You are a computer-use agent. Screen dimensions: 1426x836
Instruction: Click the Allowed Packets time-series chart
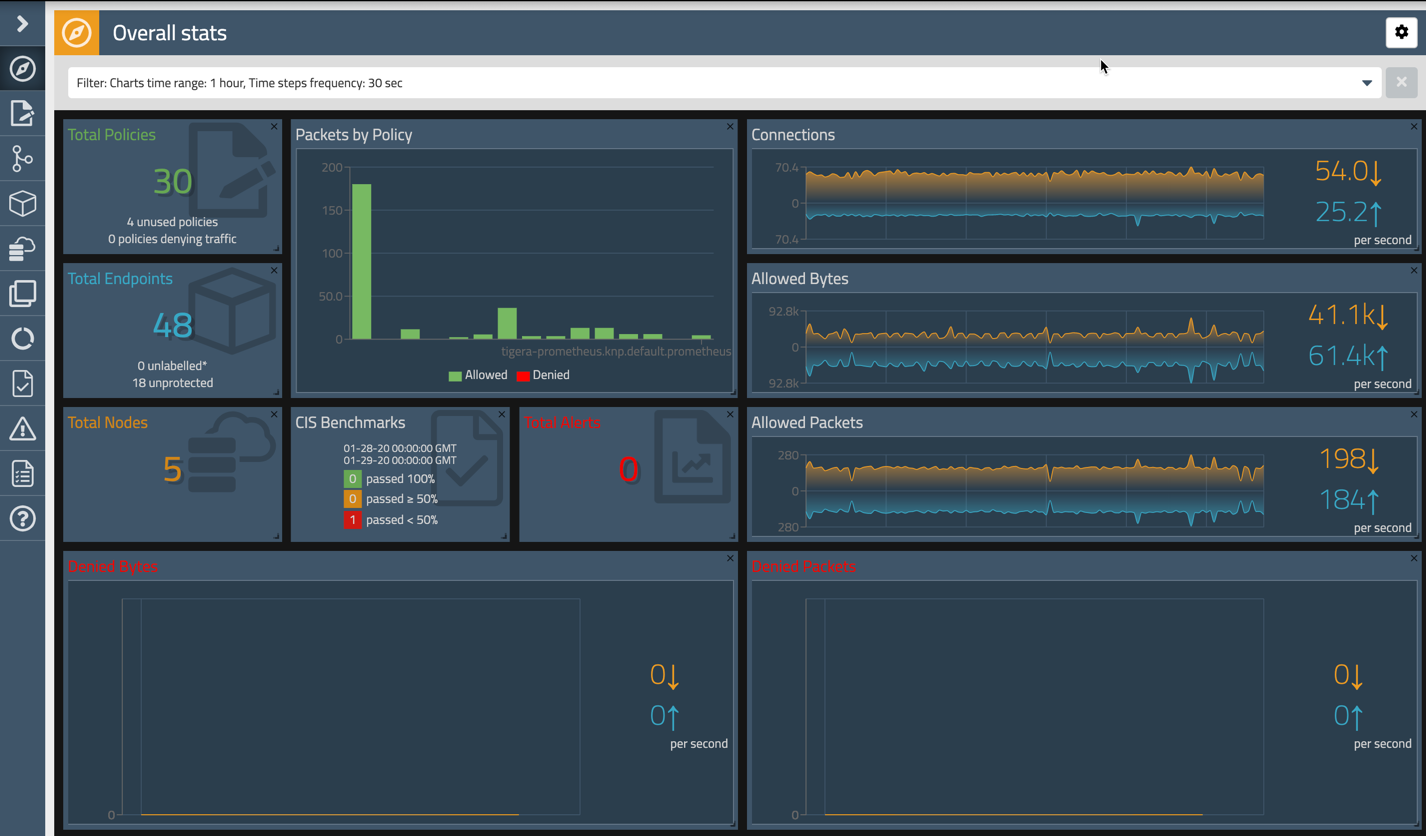coord(1034,491)
